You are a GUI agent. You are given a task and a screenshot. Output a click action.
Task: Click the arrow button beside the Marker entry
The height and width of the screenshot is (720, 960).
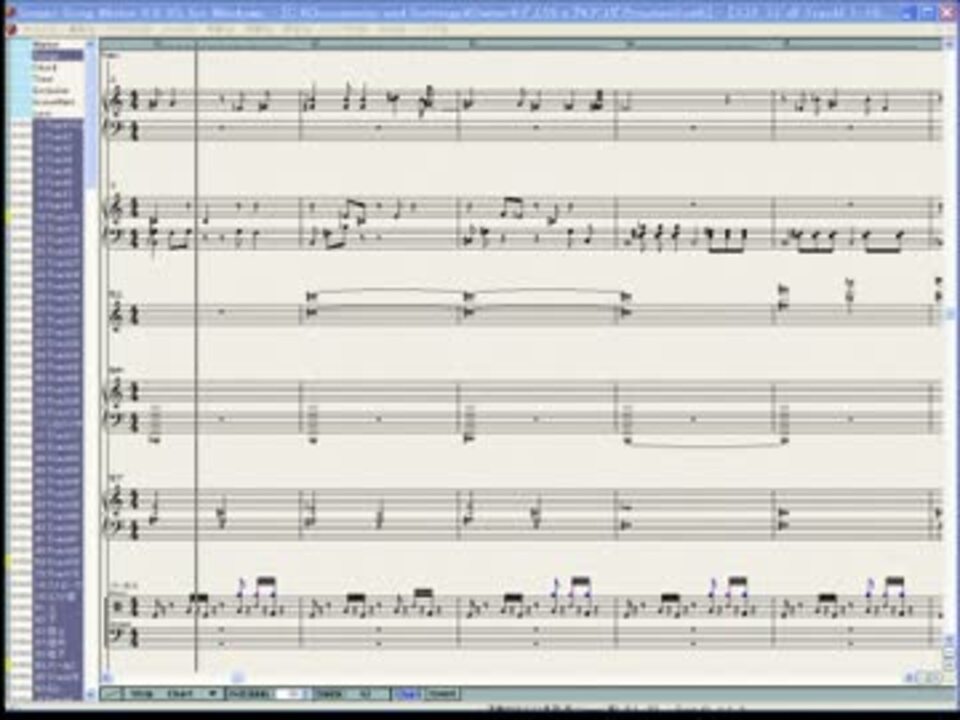(90, 45)
